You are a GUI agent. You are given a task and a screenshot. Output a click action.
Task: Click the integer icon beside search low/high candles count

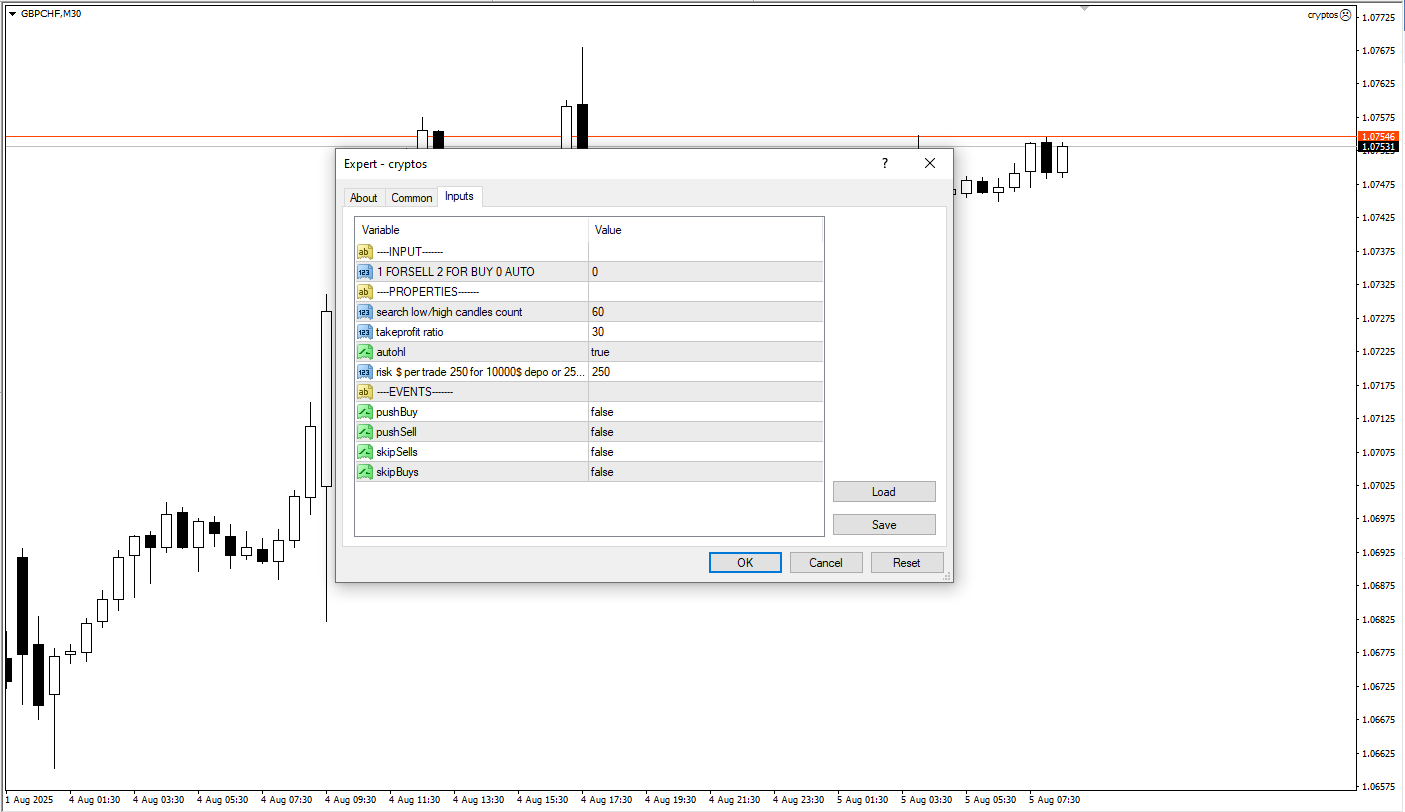[x=365, y=312]
